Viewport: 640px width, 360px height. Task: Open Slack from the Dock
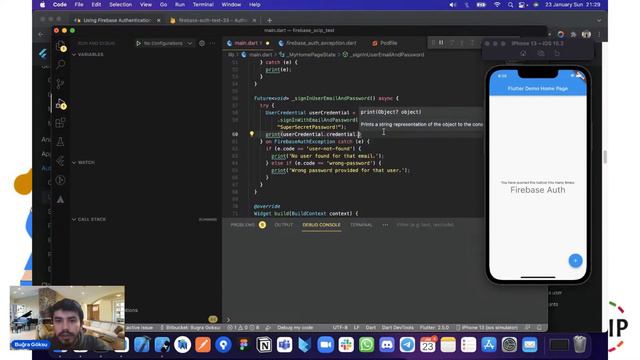346,345
